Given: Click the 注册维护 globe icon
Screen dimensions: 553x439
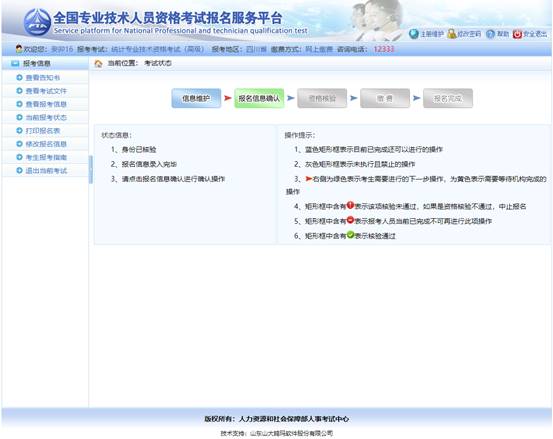Looking at the screenshot, I should coord(414,34).
